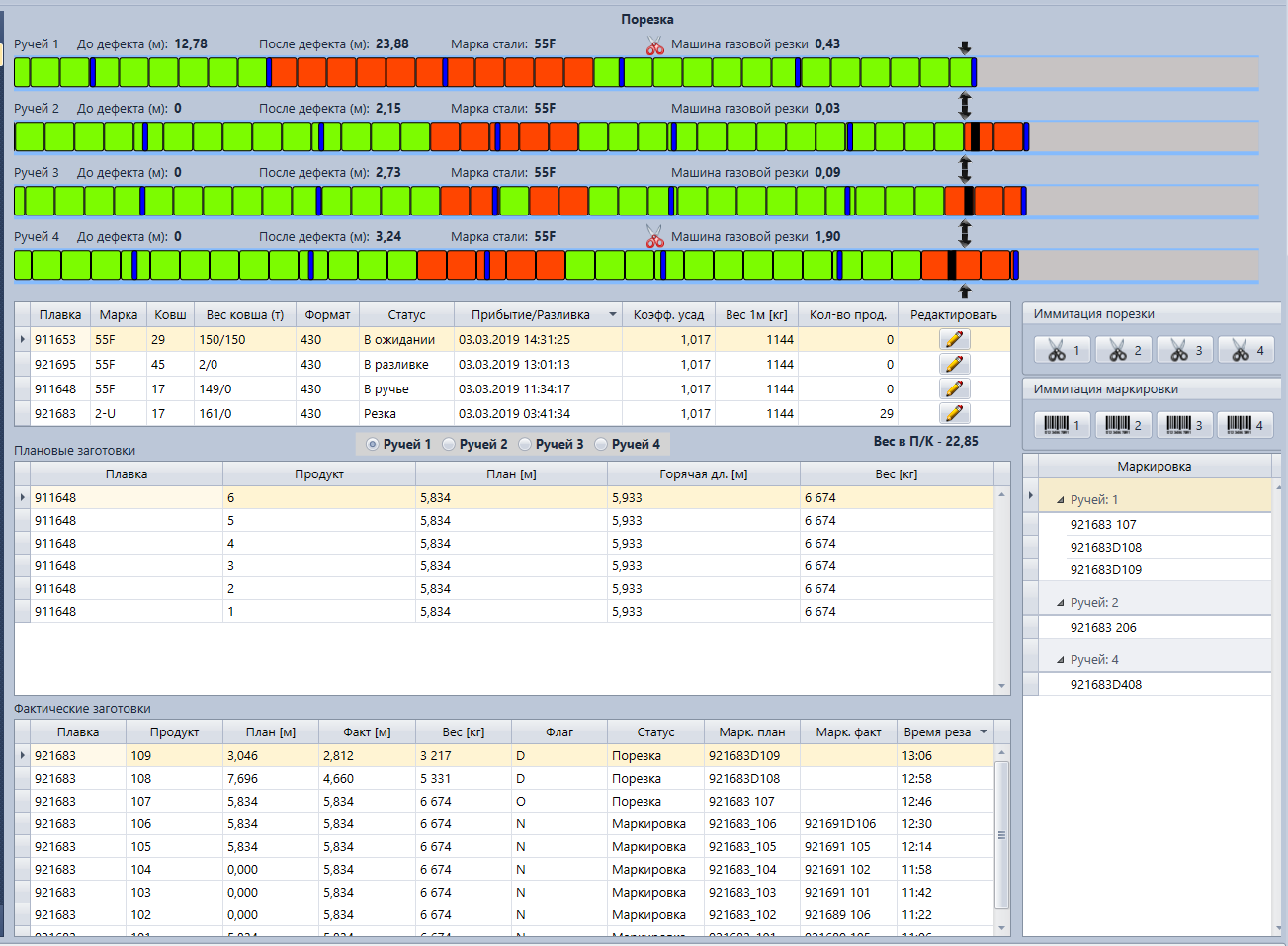
Task: Click scissors icon on Ручей 4 line
Action: pyautogui.click(x=654, y=237)
